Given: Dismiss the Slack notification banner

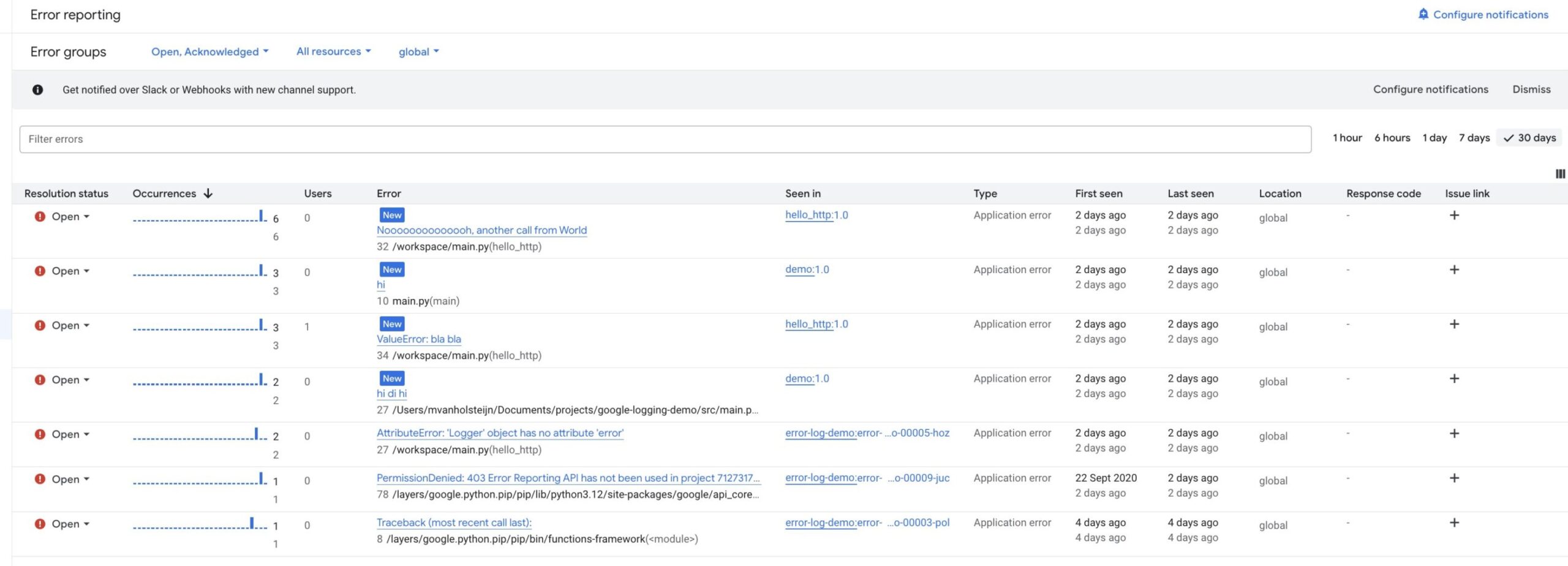Looking at the screenshot, I should click(1531, 89).
